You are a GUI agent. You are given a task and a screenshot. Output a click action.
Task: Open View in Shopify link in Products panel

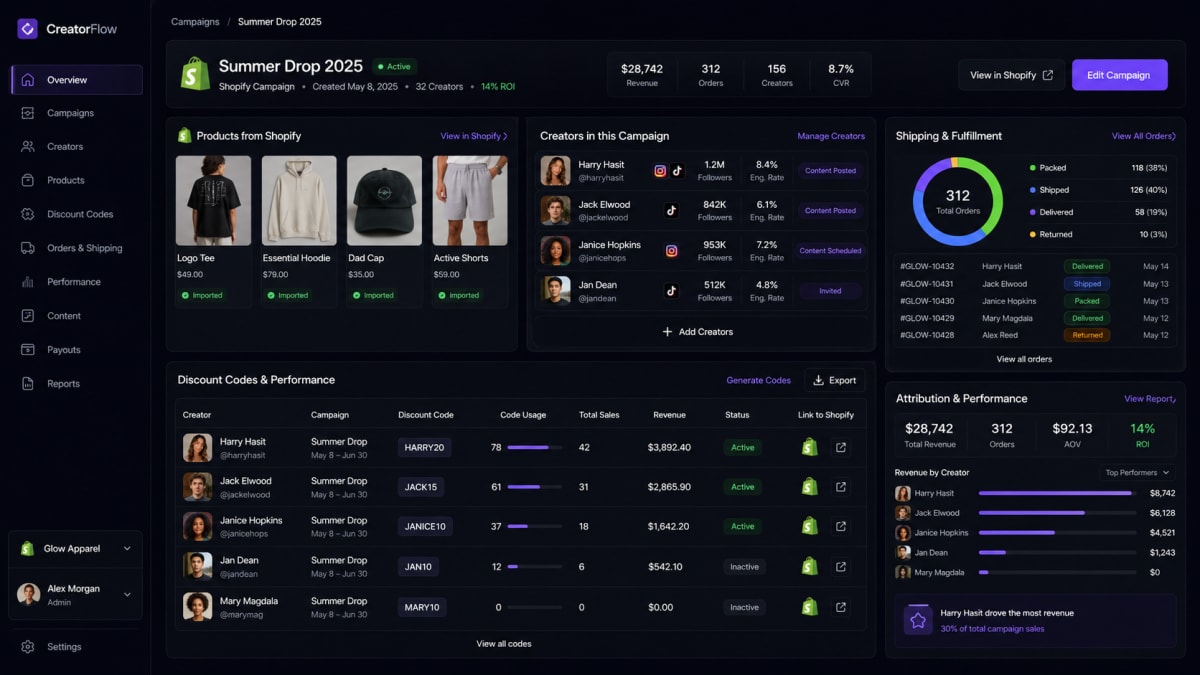tap(474, 136)
